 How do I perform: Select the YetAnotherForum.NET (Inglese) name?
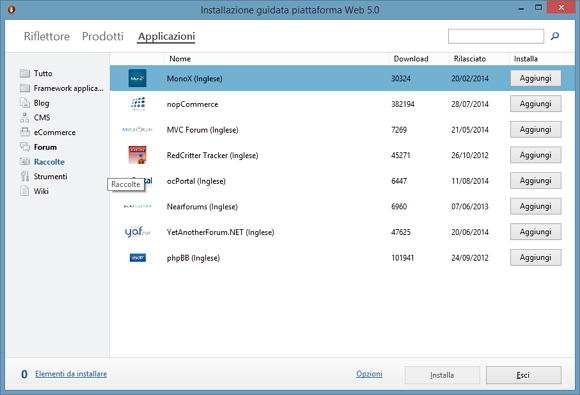[x=220, y=232]
